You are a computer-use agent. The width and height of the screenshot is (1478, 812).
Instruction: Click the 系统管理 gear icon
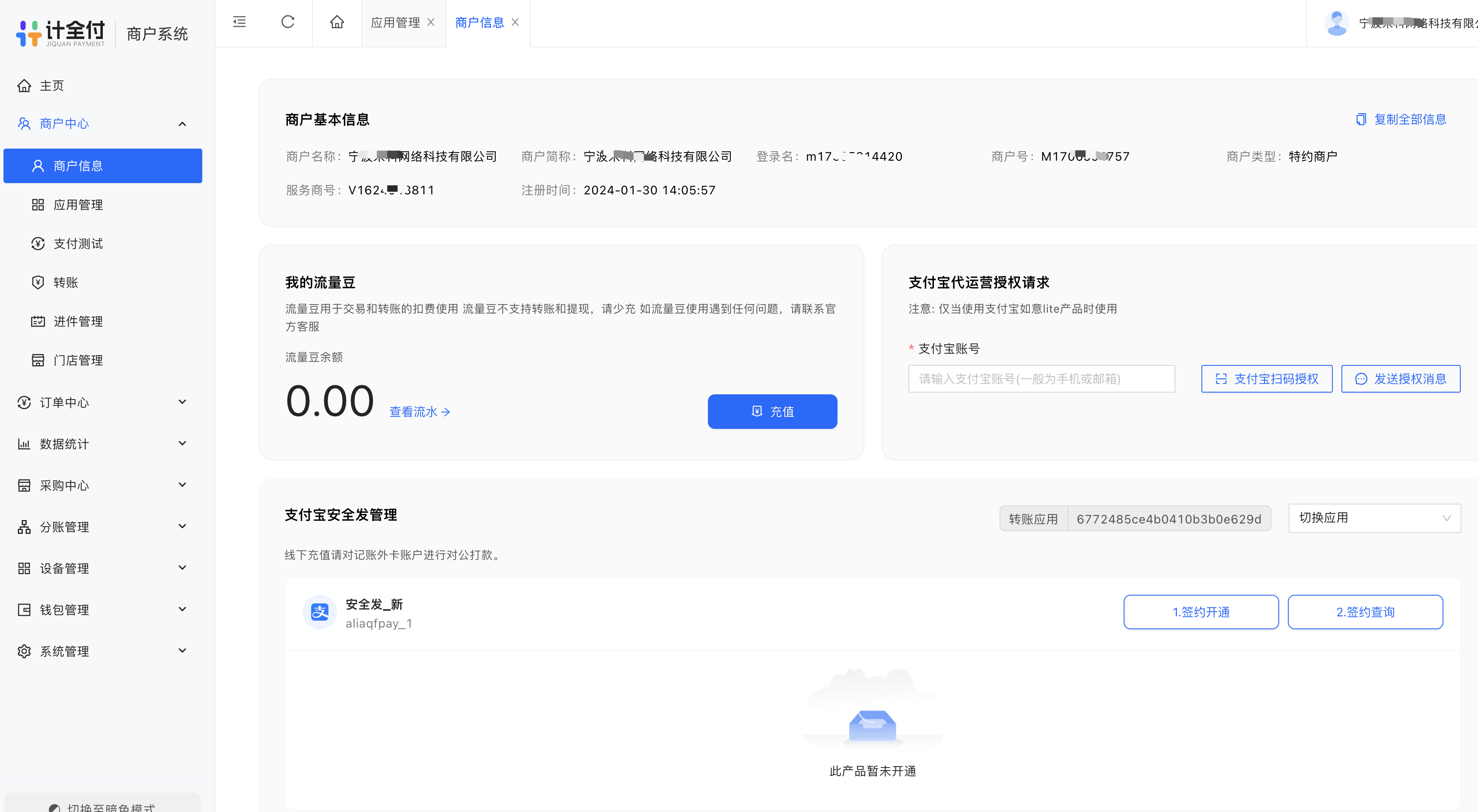coord(24,651)
